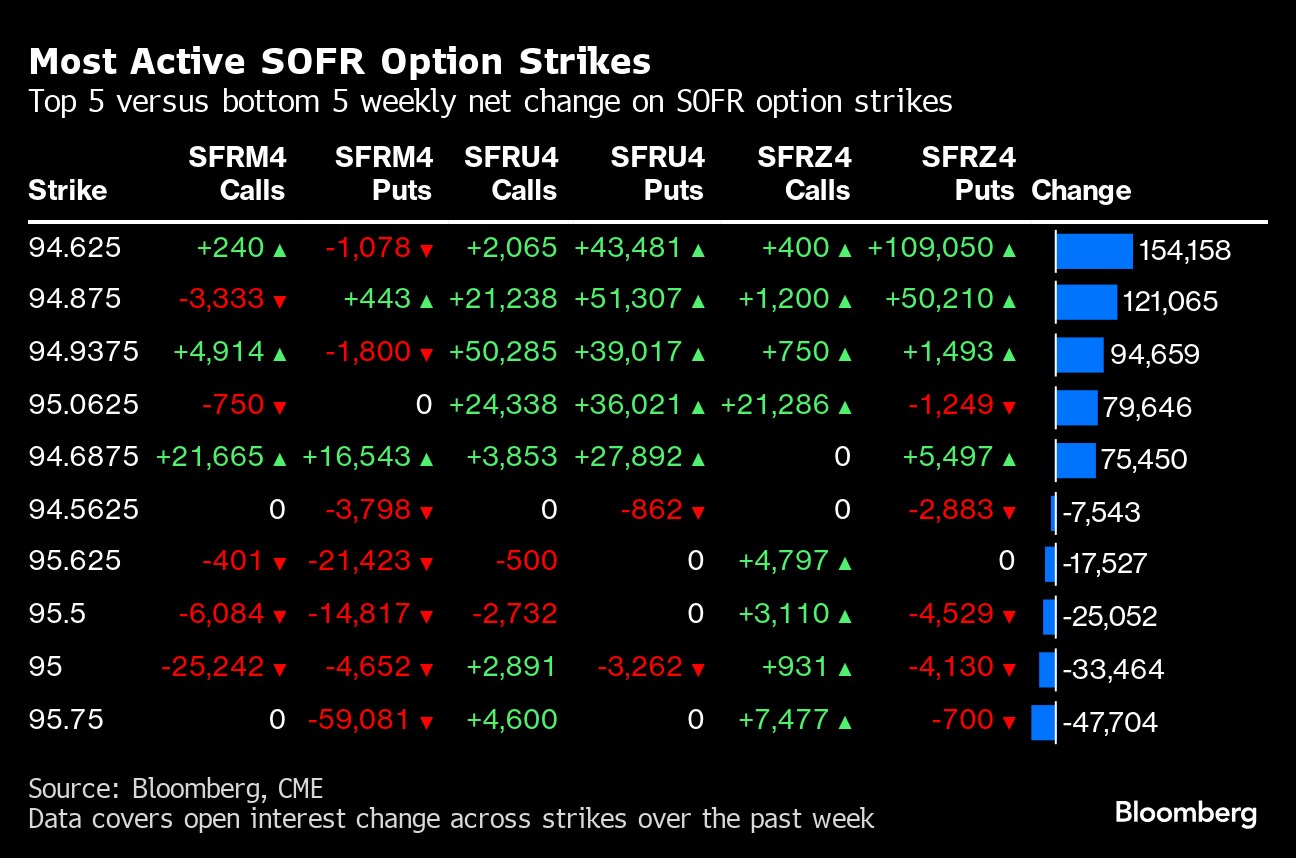
Task: Click the 94.625 strike row label
Action: [x=75, y=248]
